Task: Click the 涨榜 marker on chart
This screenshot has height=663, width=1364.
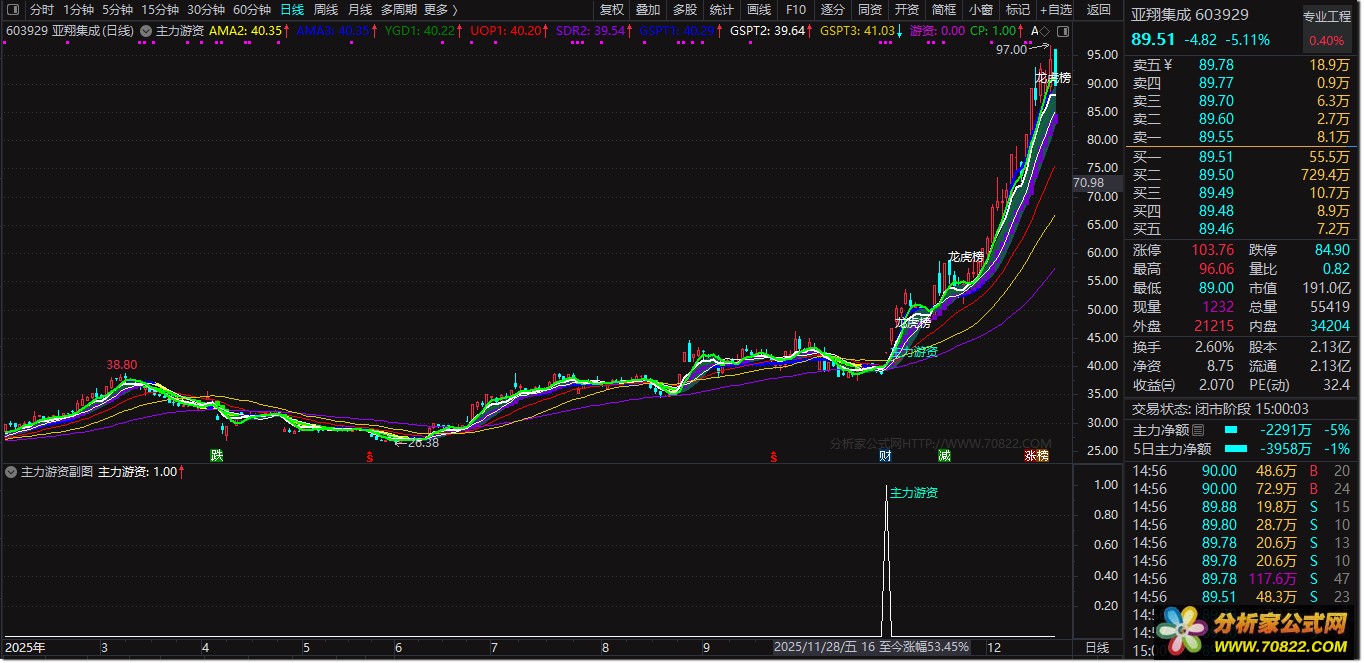Action: pyautogui.click(x=1037, y=456)
